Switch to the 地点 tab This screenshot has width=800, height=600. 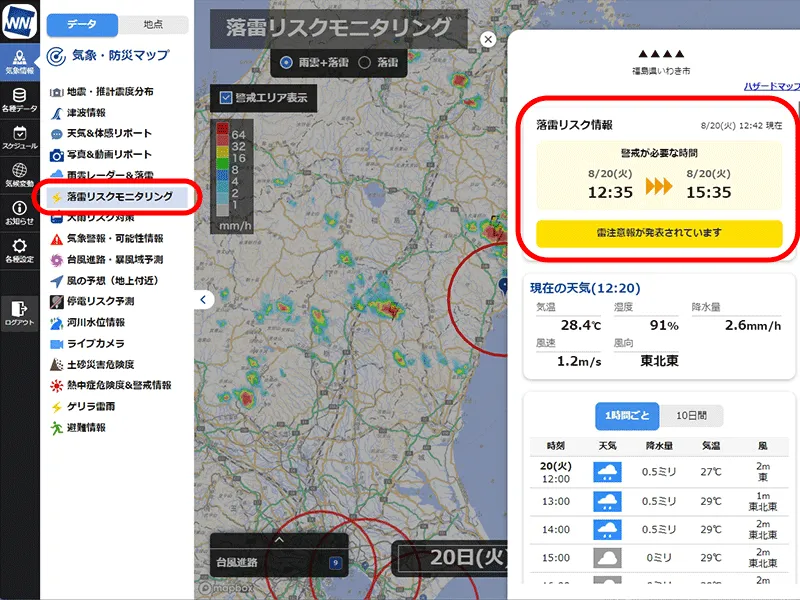153,24
